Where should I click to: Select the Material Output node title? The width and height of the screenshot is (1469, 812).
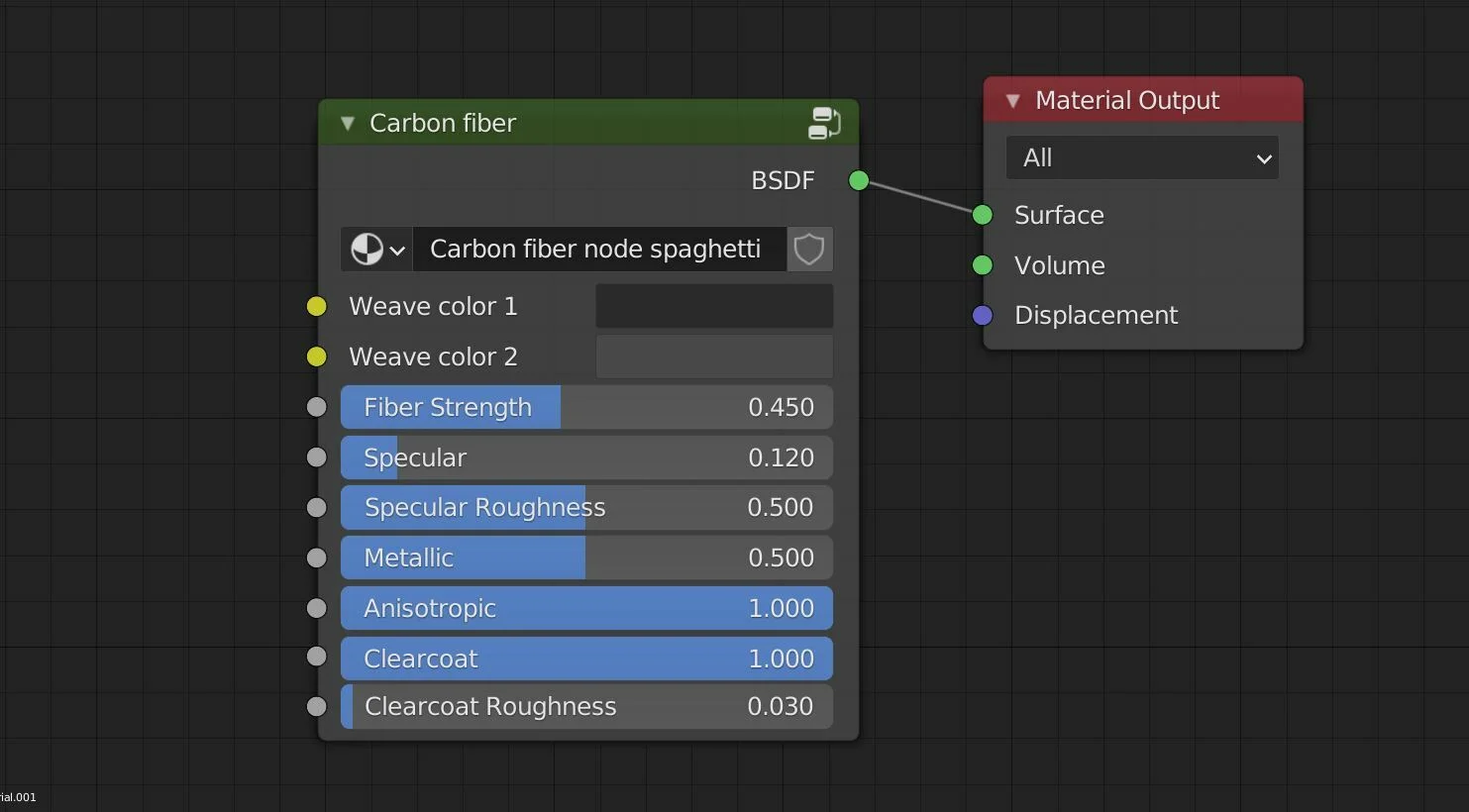tap(1126, 100)
